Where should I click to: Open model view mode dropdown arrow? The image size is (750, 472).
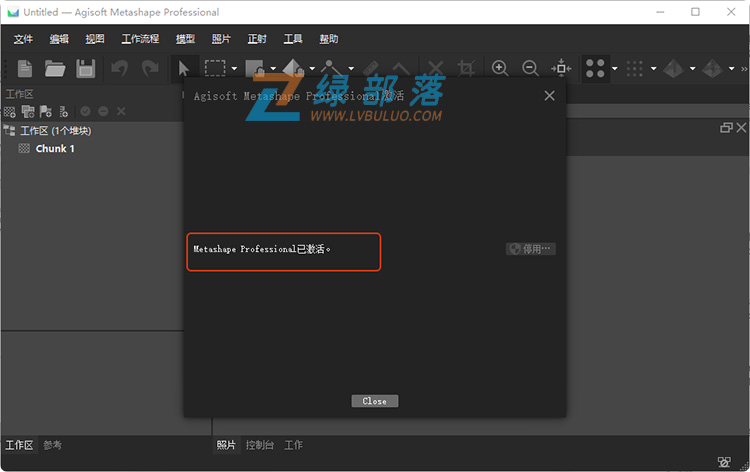tap(693, 68)
